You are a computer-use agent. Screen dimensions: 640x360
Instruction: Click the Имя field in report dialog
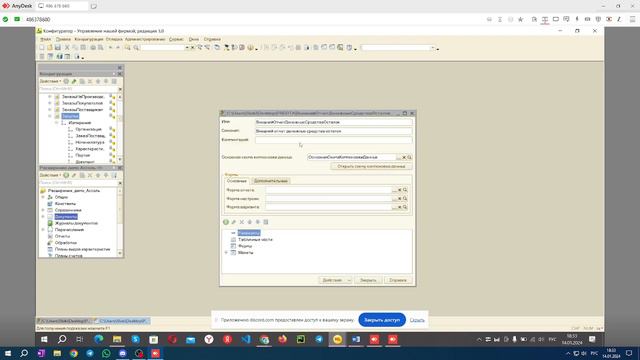(x=333, y=122)
